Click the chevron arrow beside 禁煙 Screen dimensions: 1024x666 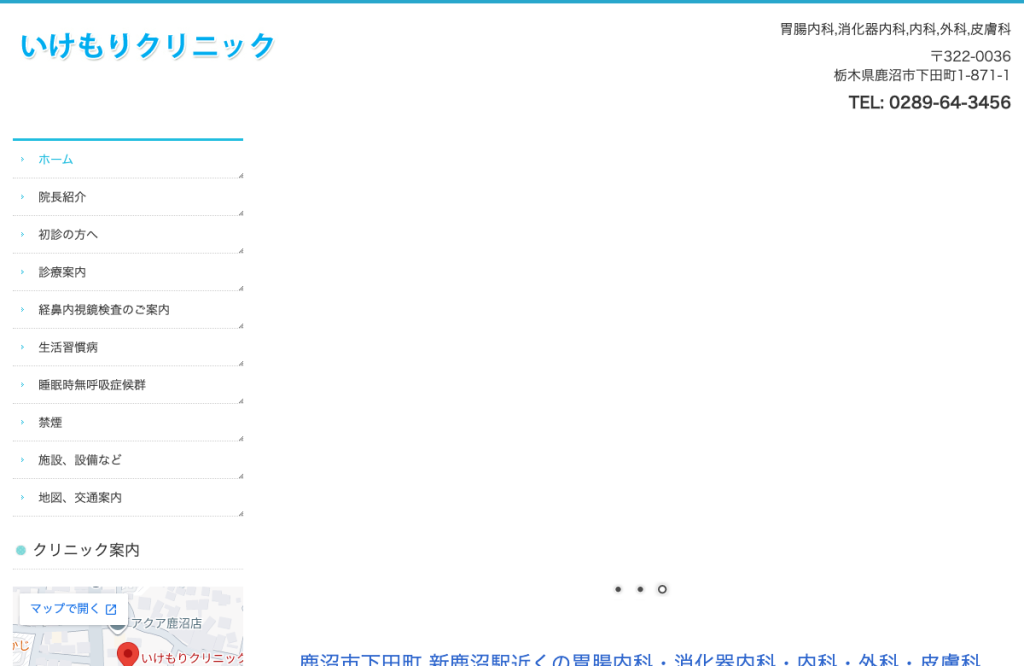[22, 422]
